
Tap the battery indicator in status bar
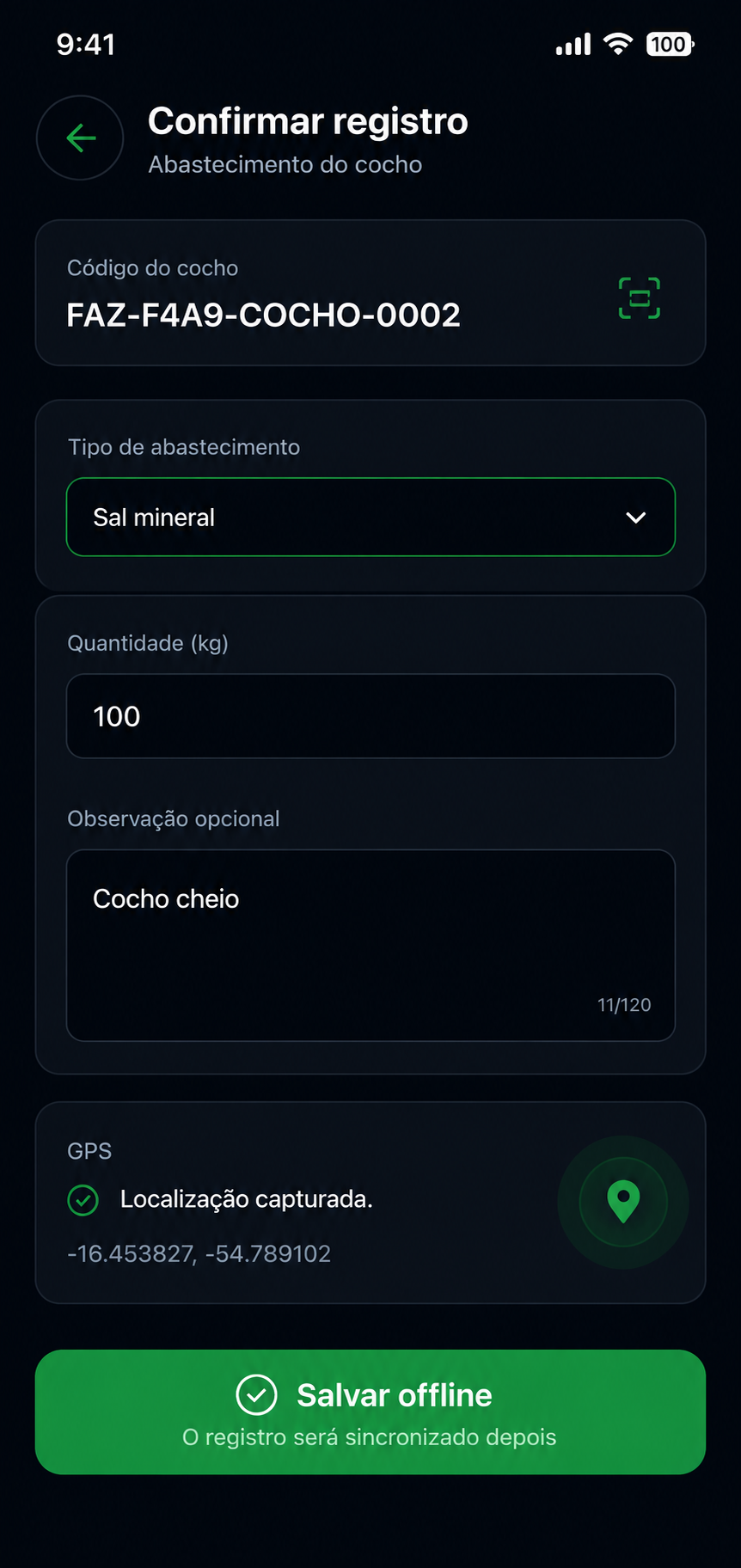pos(670,44)
